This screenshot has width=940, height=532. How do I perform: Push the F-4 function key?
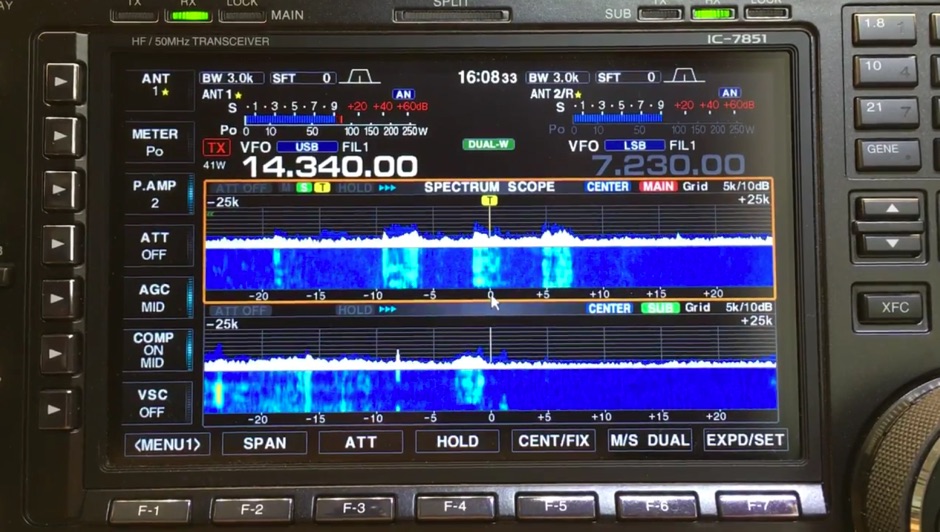[x=455, y=507]
